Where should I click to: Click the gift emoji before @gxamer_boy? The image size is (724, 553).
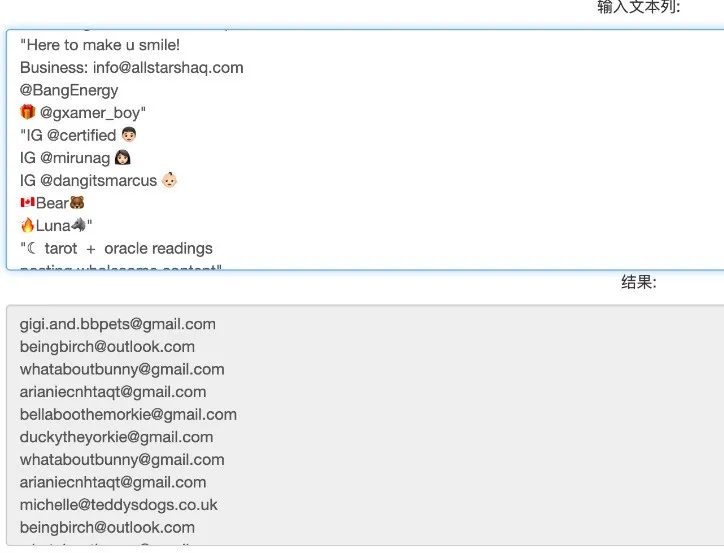[x=27, y=113]
